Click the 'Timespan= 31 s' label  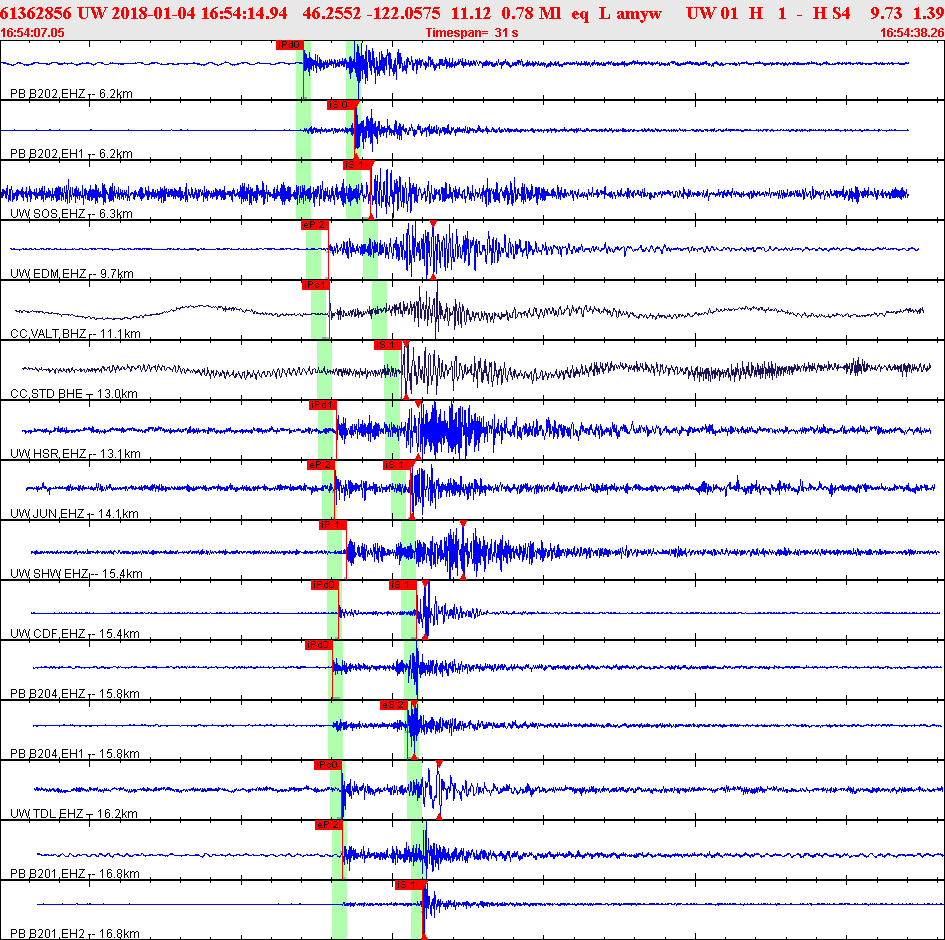click(x=472, y=33)
